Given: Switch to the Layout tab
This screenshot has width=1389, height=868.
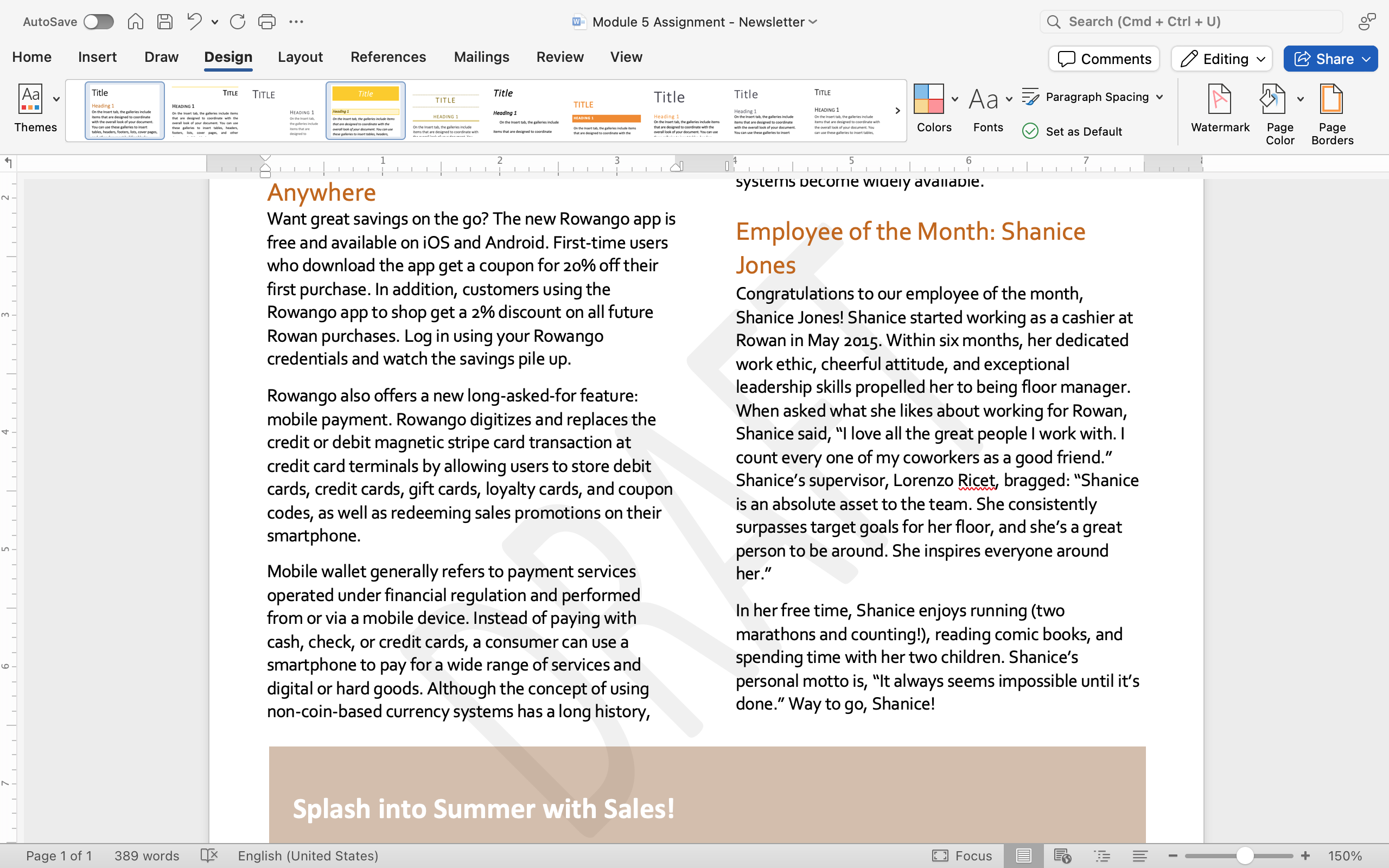Looking at the screenshot, I should (x=300, y=57).
